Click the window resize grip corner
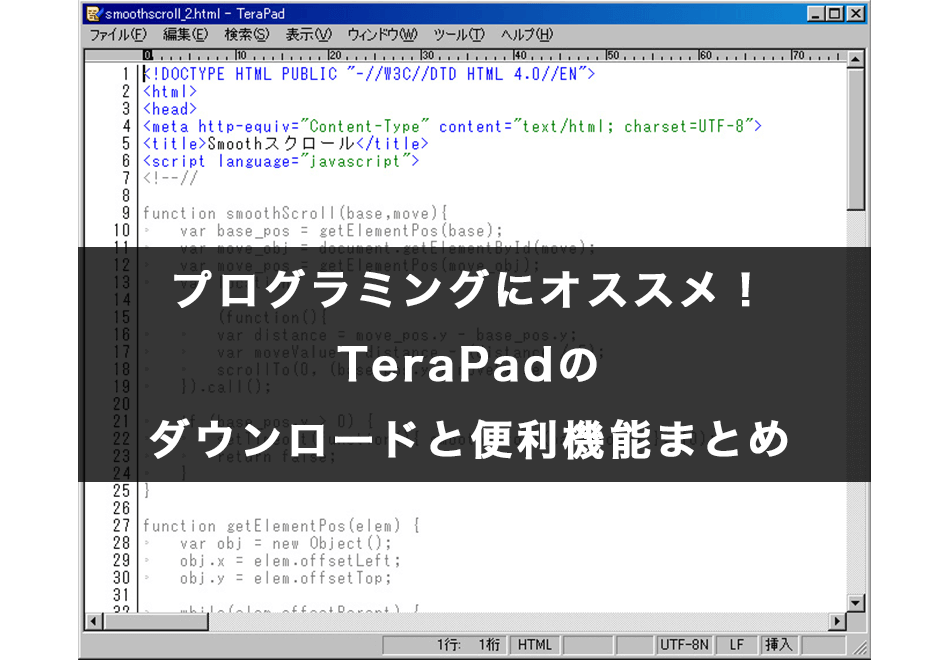950x660 pixels. [860, 648]
